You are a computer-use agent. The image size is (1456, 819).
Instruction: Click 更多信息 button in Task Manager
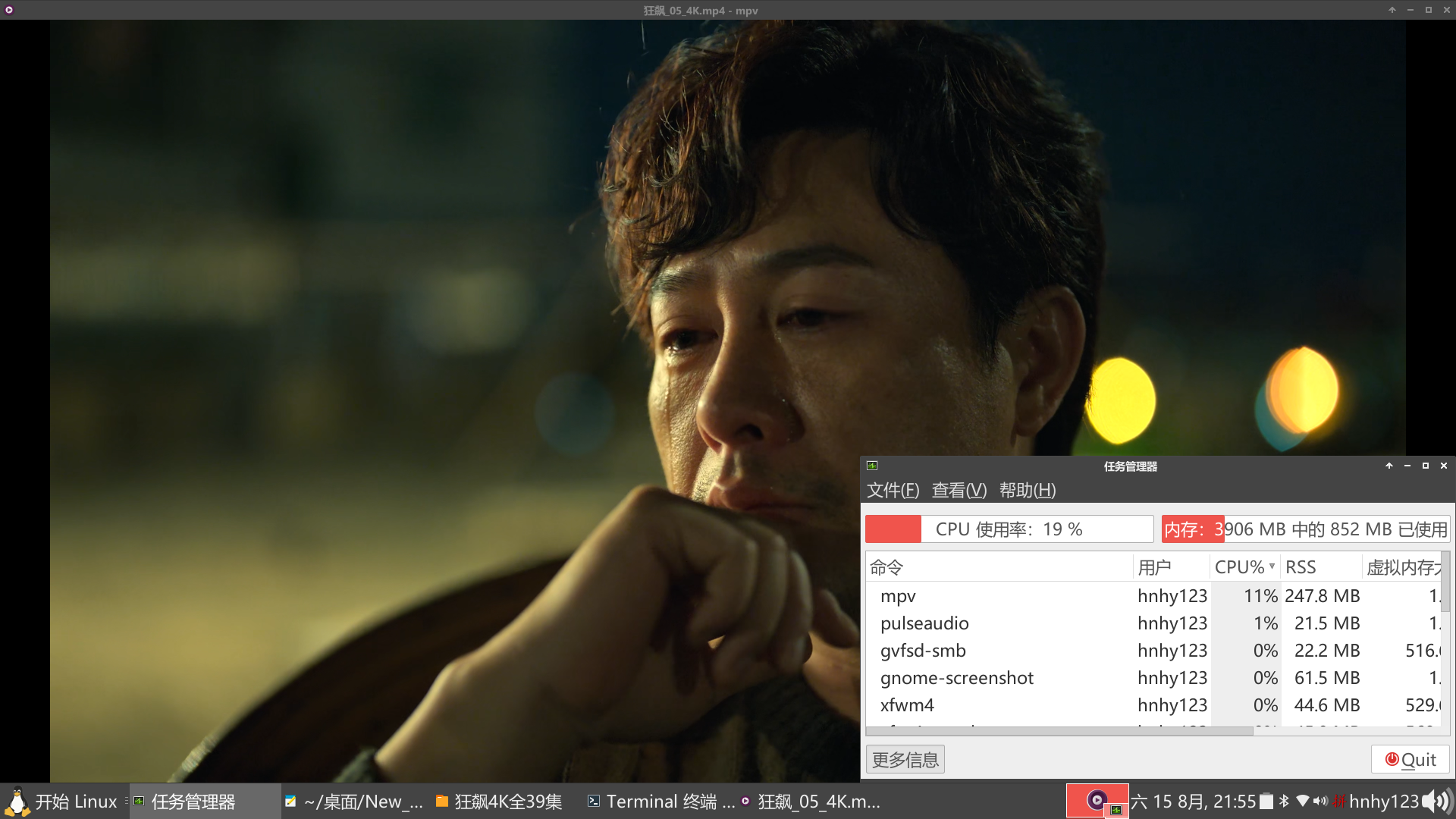905,760
